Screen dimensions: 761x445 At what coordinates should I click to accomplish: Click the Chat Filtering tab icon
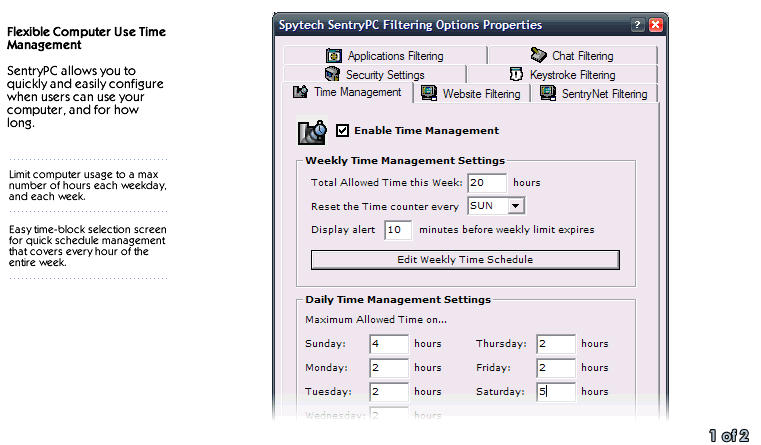(x=538, y=55)
